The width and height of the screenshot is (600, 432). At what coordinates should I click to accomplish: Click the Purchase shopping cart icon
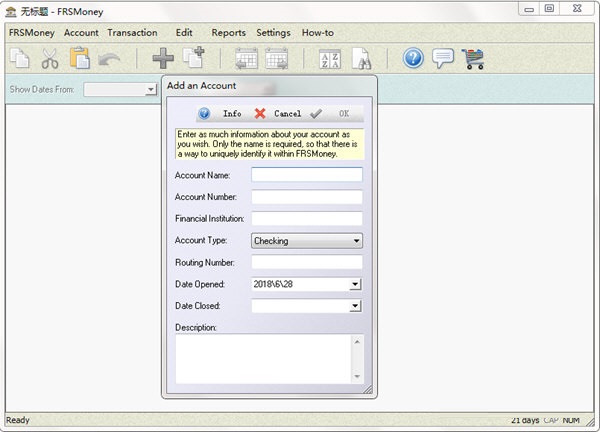(473, 59)
